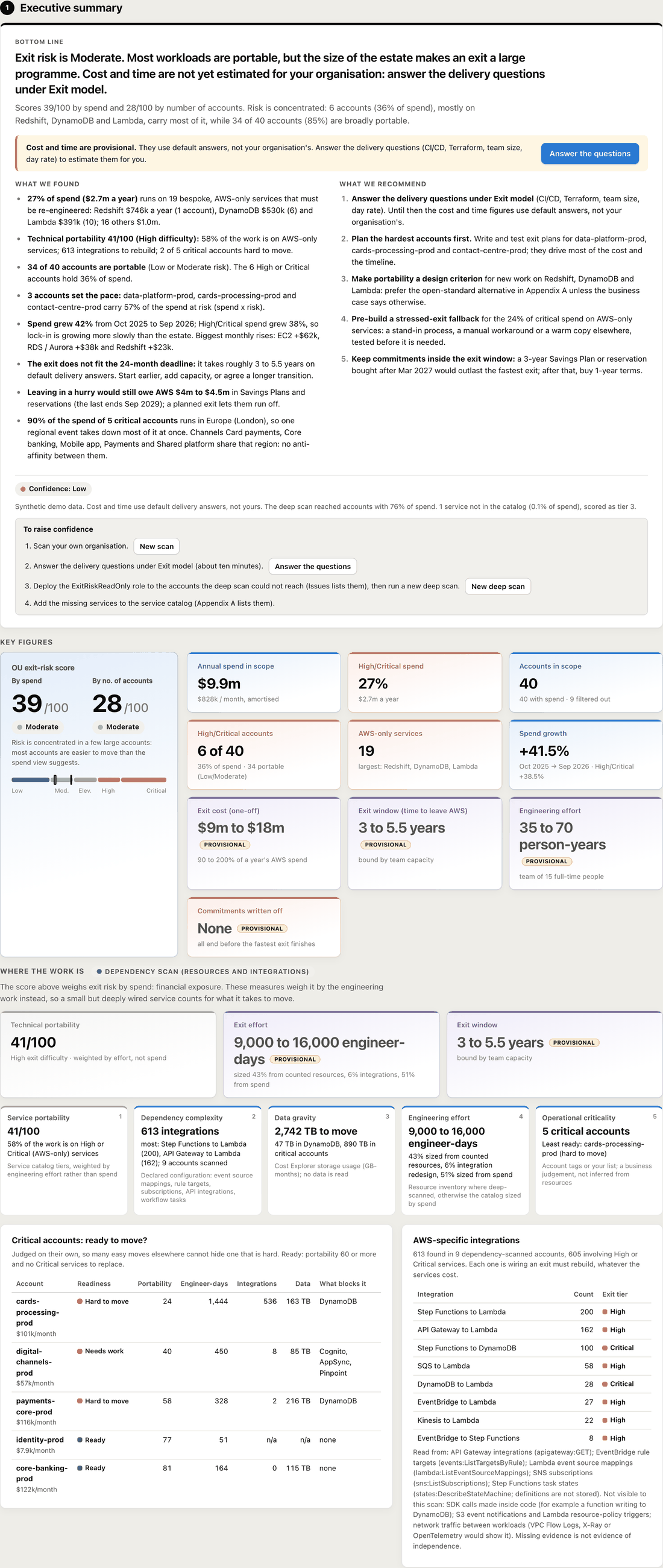Click the "core-banking-prod" account name
Viewport: 663px width, 1568px height.
pyautogui.click(x=42, y=1473)
